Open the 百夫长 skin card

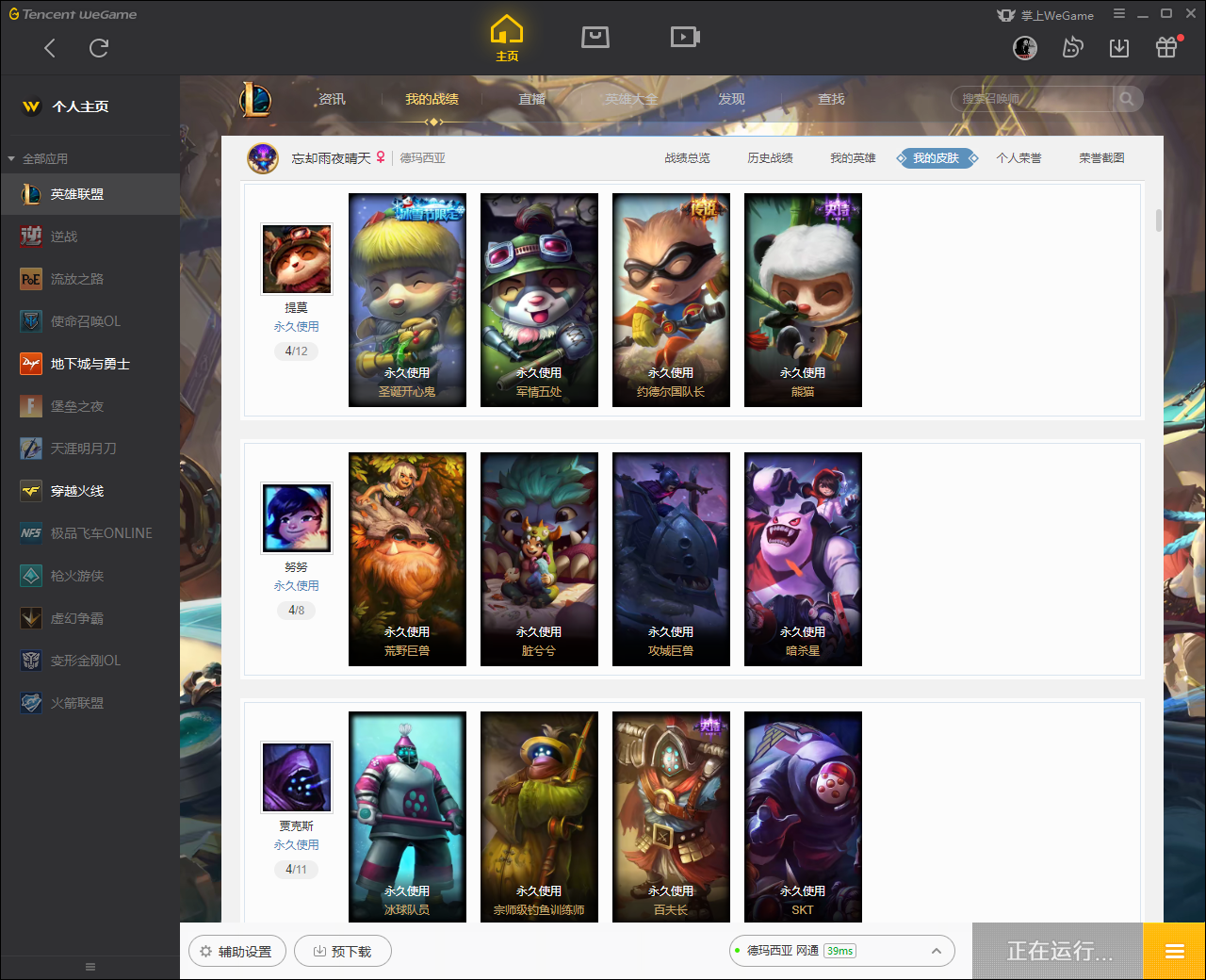671,816
